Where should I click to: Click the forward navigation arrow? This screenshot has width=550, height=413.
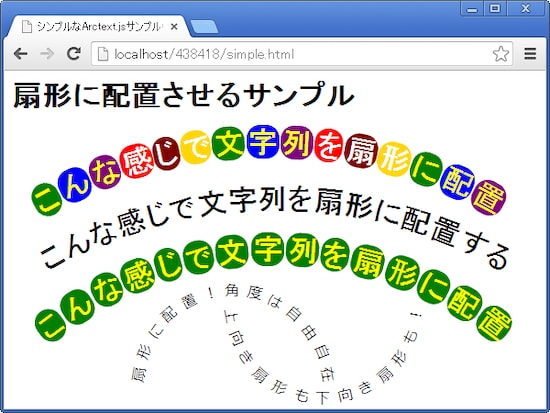(x=47, y=54)
